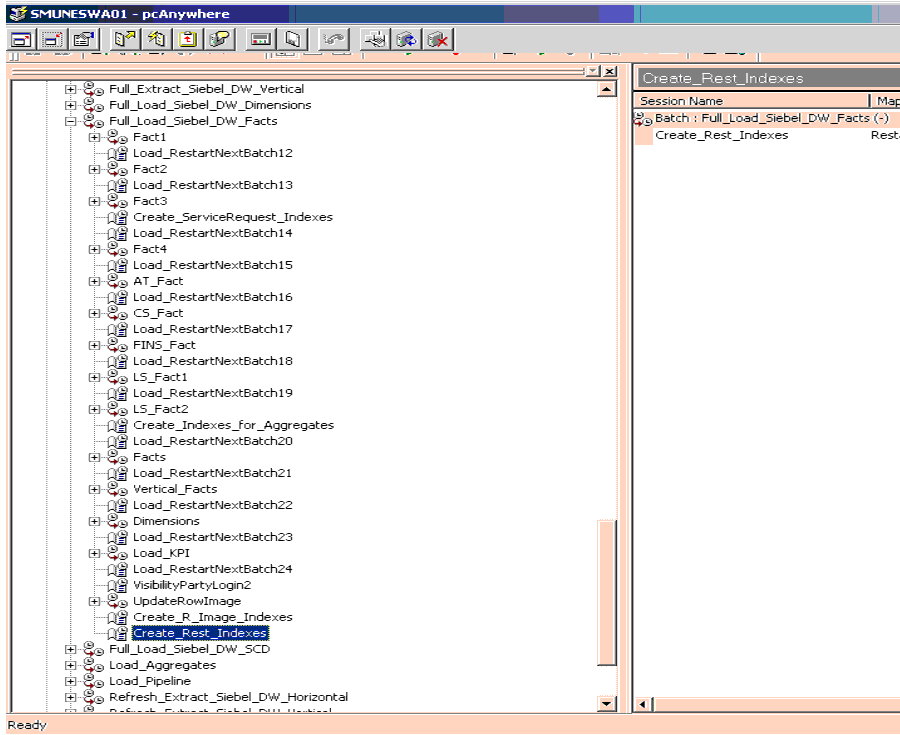Collapse the Full_Load_Siebel_DW_Facts batch
This screenshot has width=900, height=735.
(x=70, y=122)
